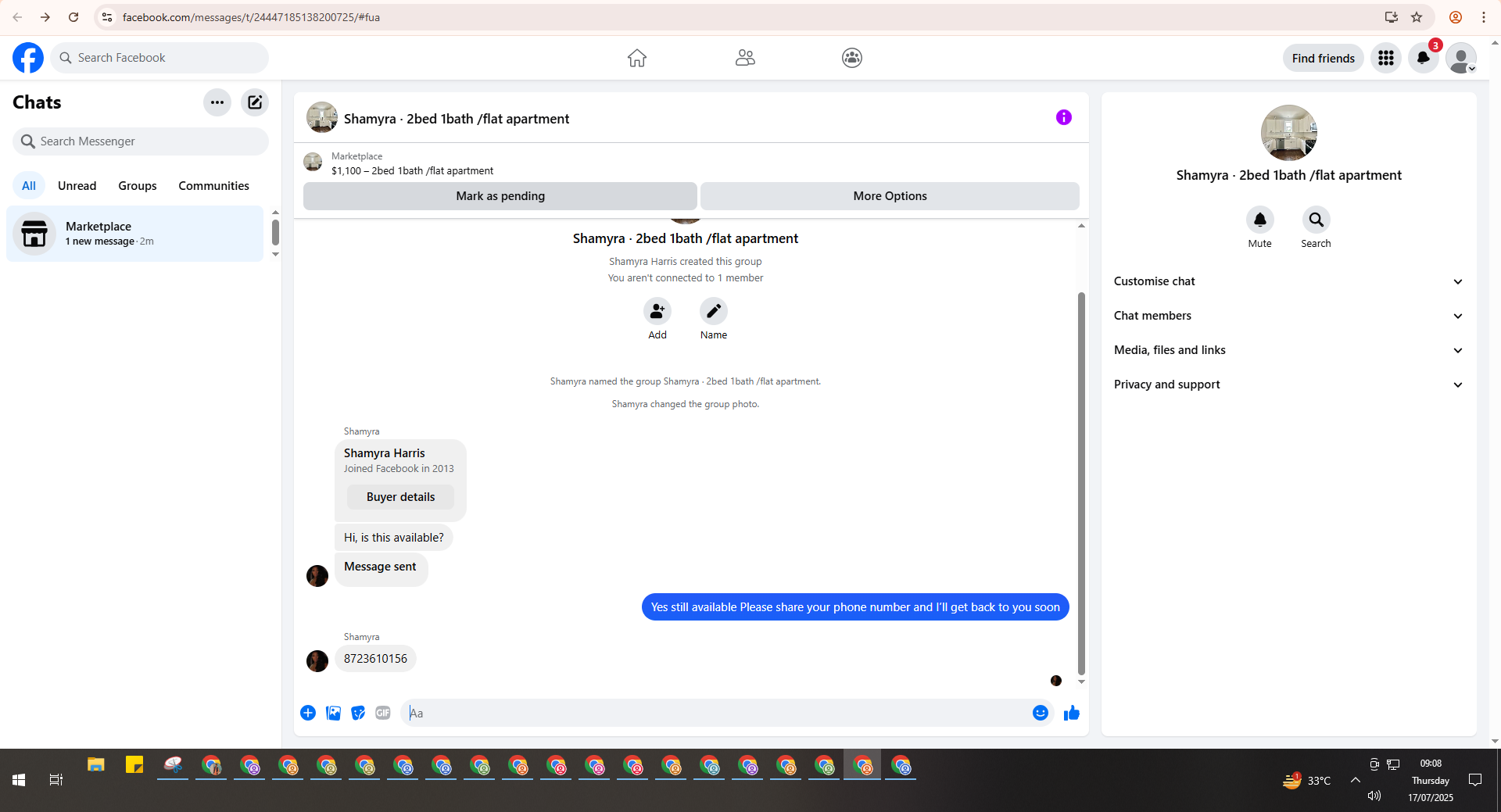This screenshot has height=812, width=1501.
Task: Open the clock and date in taskbar
Action: (x=1431, y=780)
